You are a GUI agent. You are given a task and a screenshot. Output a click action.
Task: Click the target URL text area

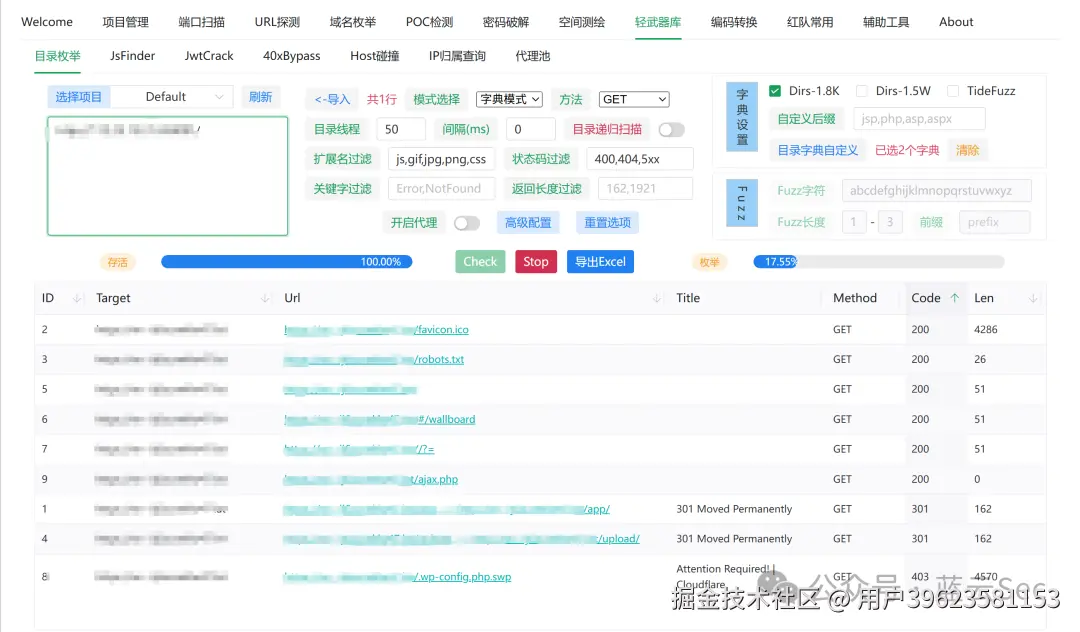pos(167,176)
